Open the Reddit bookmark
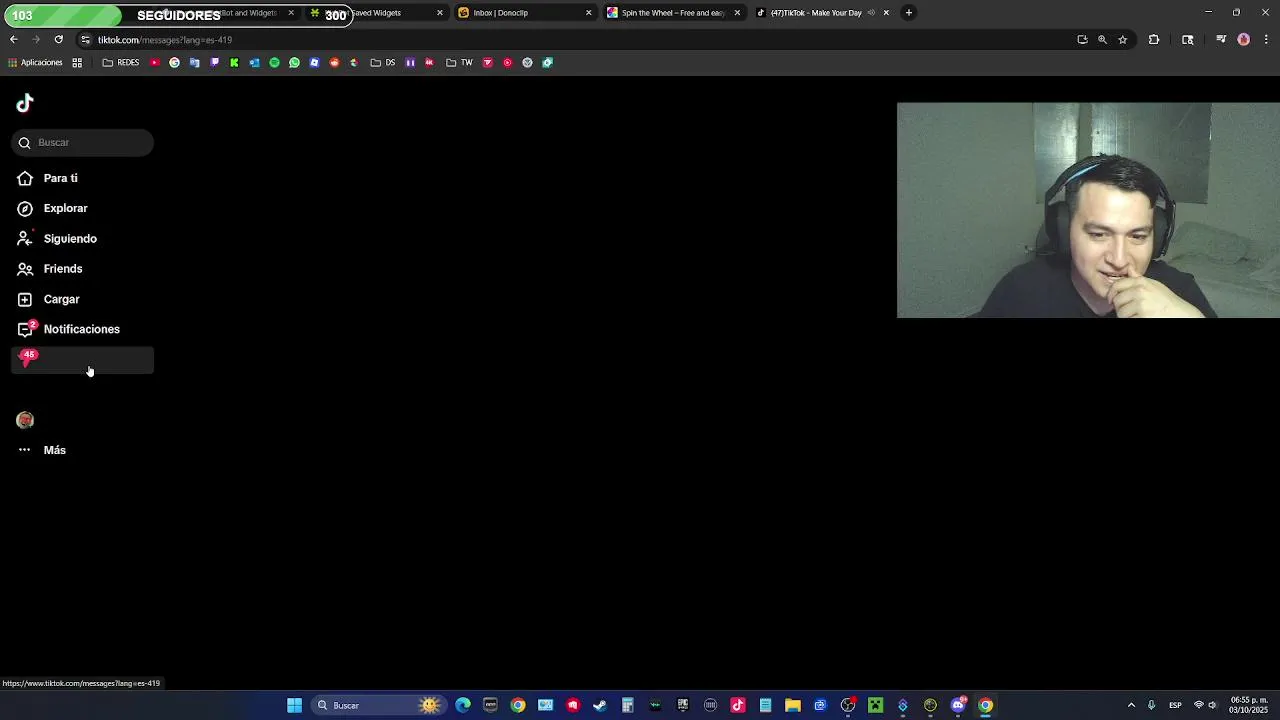 335,63
